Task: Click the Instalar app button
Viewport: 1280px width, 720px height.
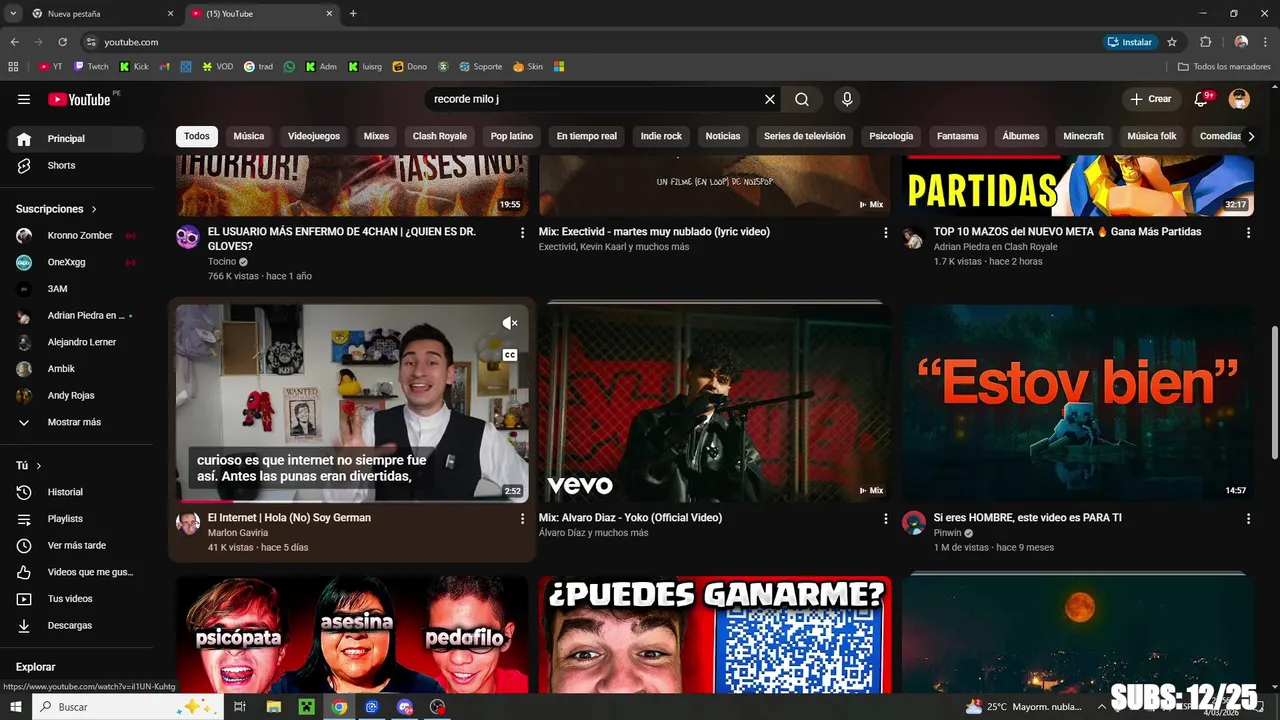Action: pyautogui.click(x=1130, y=42)
